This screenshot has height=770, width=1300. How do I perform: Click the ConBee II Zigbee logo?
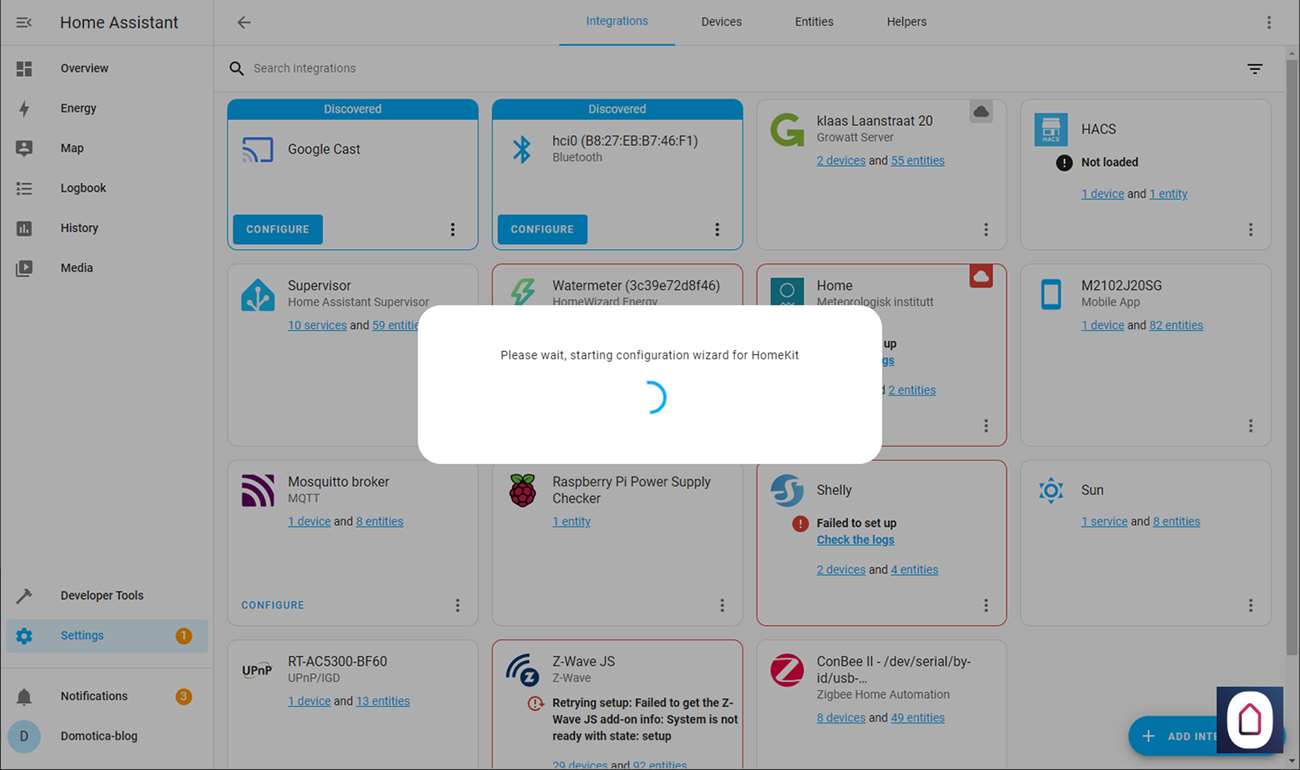point(787,670)
